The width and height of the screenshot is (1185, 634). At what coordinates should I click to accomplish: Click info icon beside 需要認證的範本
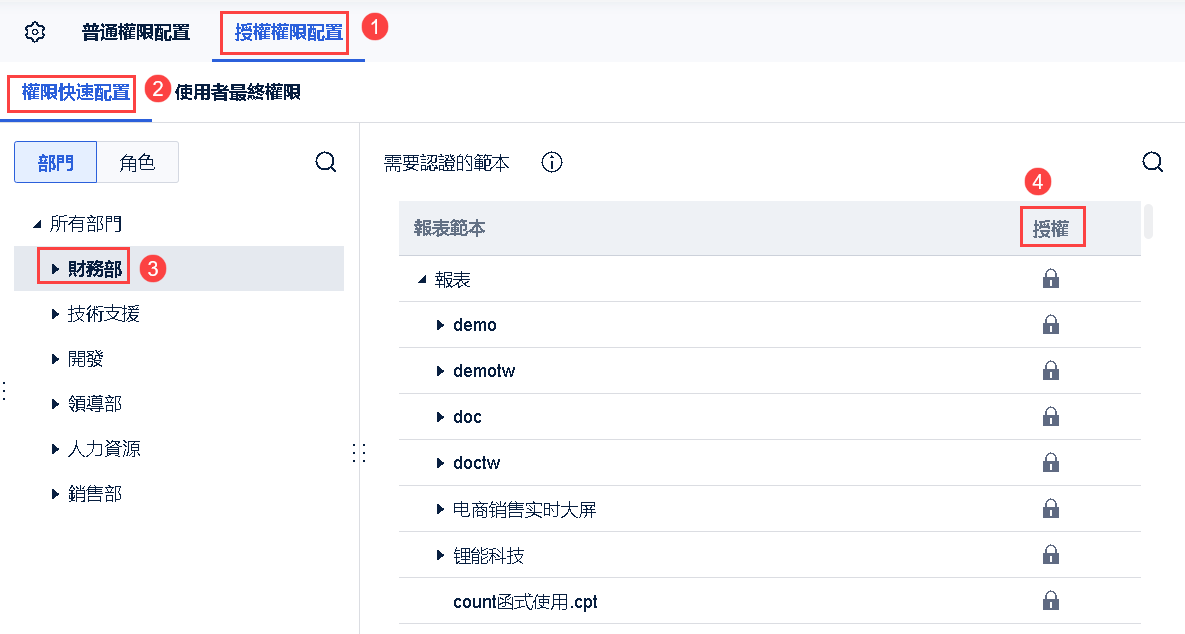pyautogui.click(x=552, y=162)
